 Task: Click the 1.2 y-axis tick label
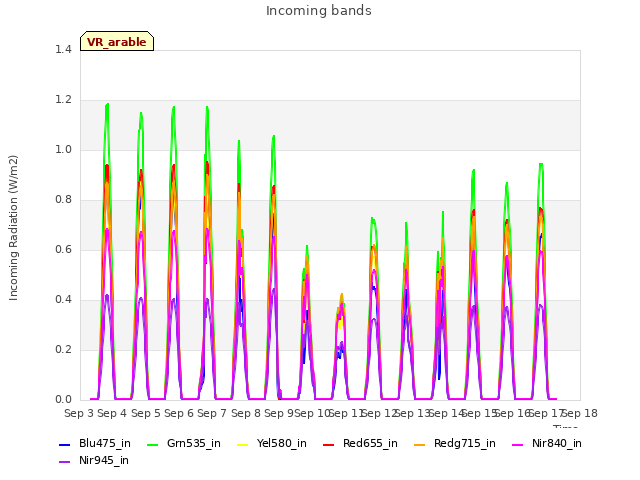click(x=63, y=100)
